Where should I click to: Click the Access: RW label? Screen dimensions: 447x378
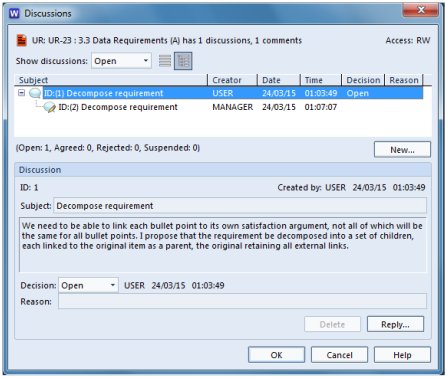[x=408, y=41]
